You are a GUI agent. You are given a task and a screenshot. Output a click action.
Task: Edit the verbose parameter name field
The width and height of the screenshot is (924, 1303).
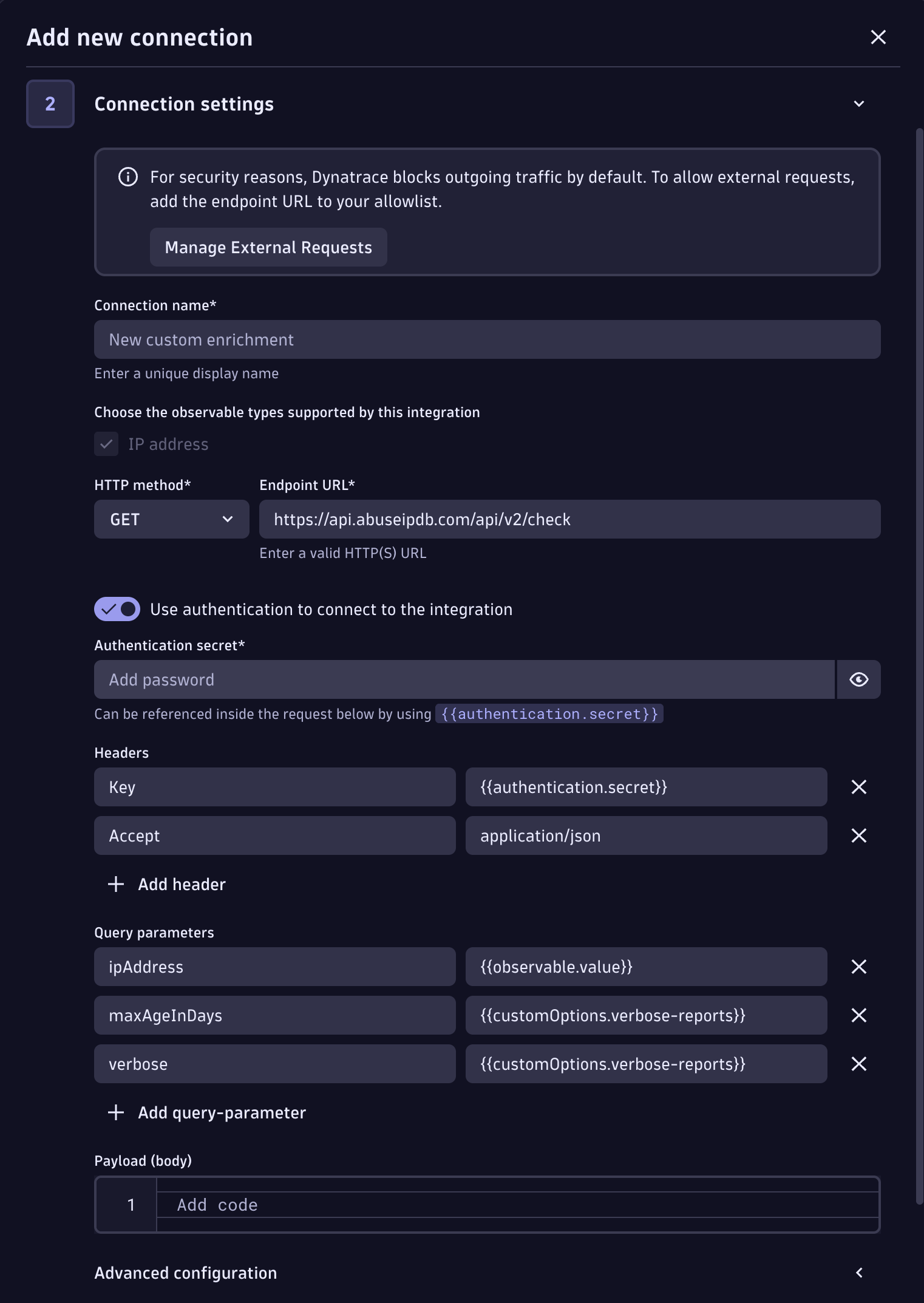275,1064
